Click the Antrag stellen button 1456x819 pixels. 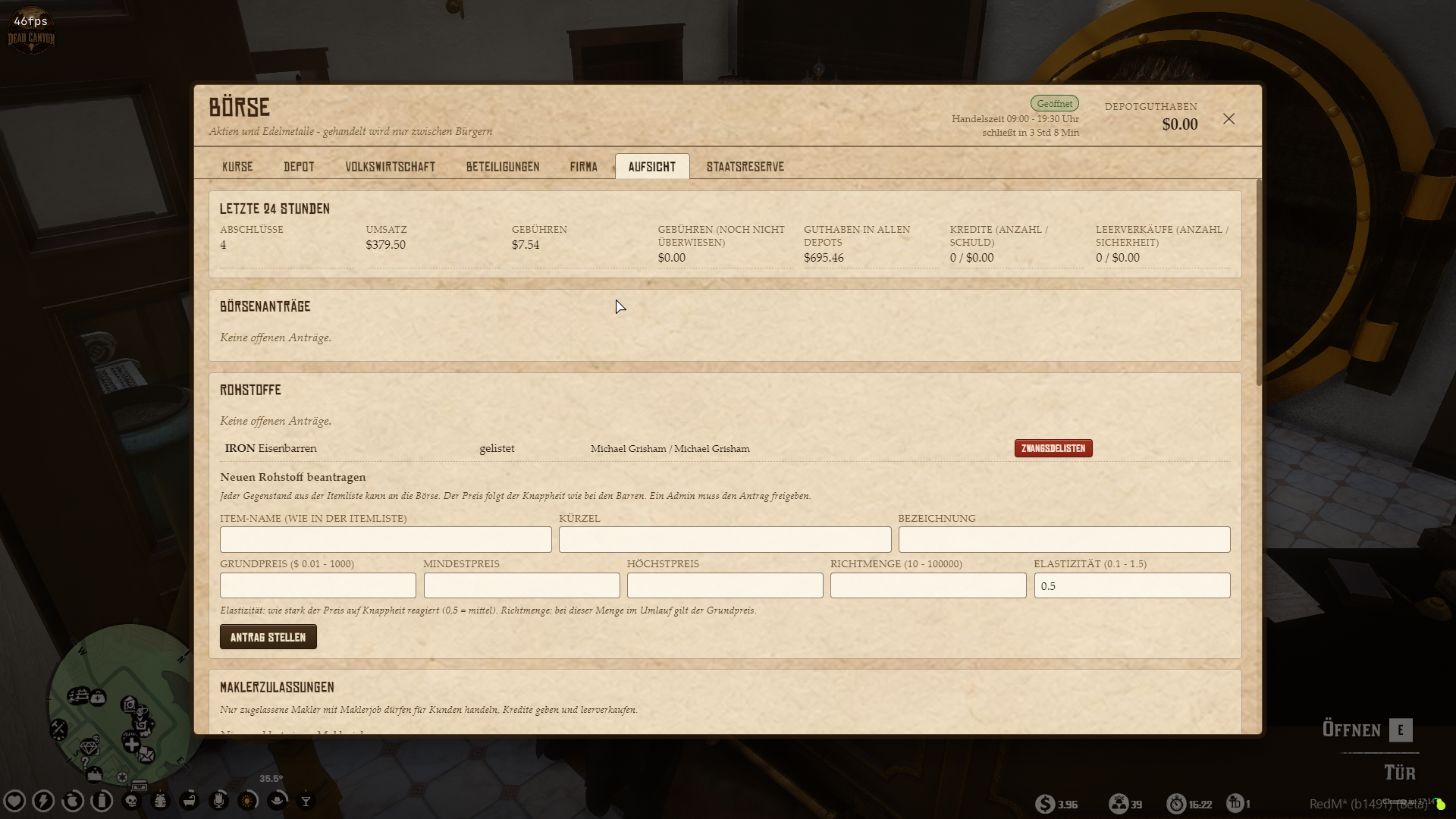(x=268, y=637)
